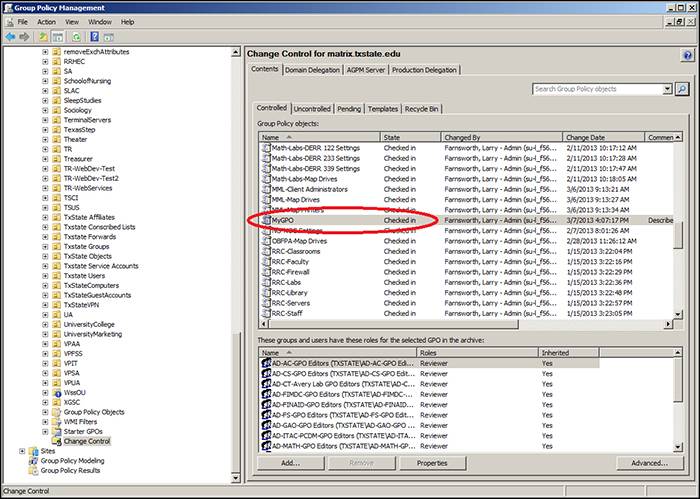Click the AD-AC-GPO Editors group icon

tap(266, 363)
